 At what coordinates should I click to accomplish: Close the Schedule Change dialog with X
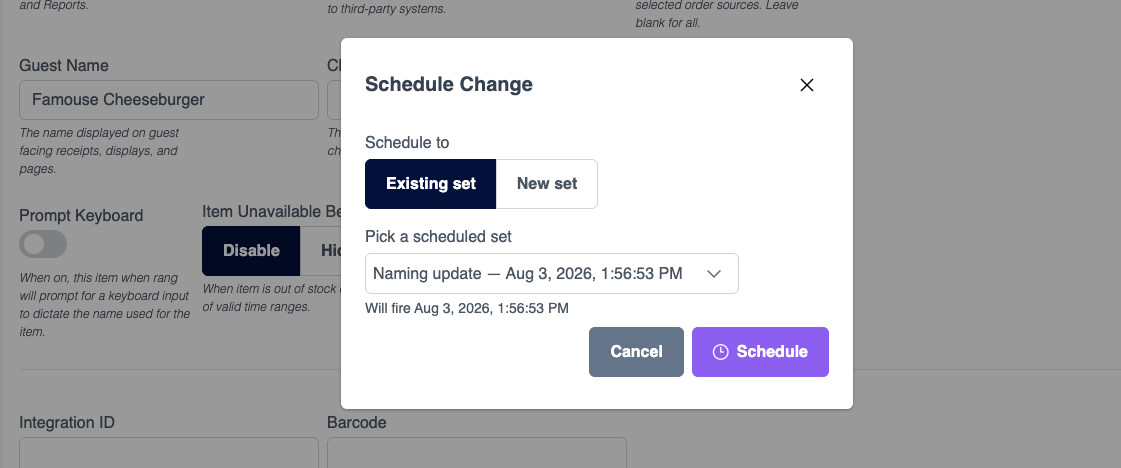(x=806, y=85)
